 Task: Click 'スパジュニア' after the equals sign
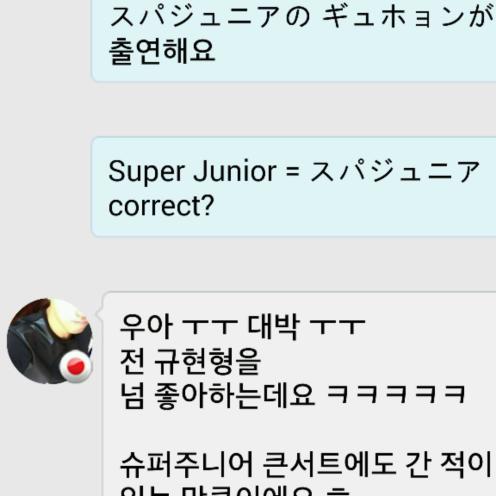tap(395, 171)
